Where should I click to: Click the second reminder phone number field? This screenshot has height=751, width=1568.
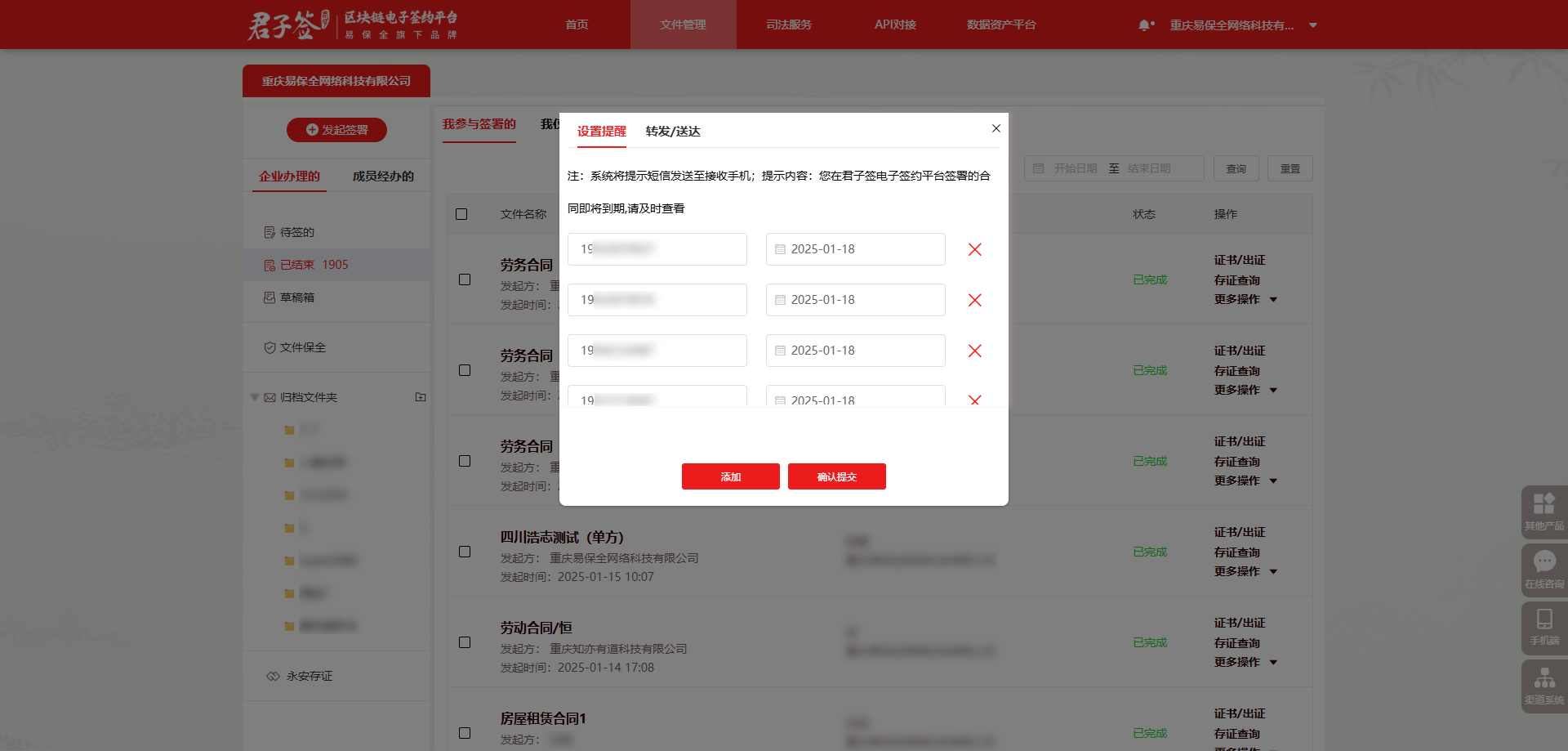[x=657, y=300]
